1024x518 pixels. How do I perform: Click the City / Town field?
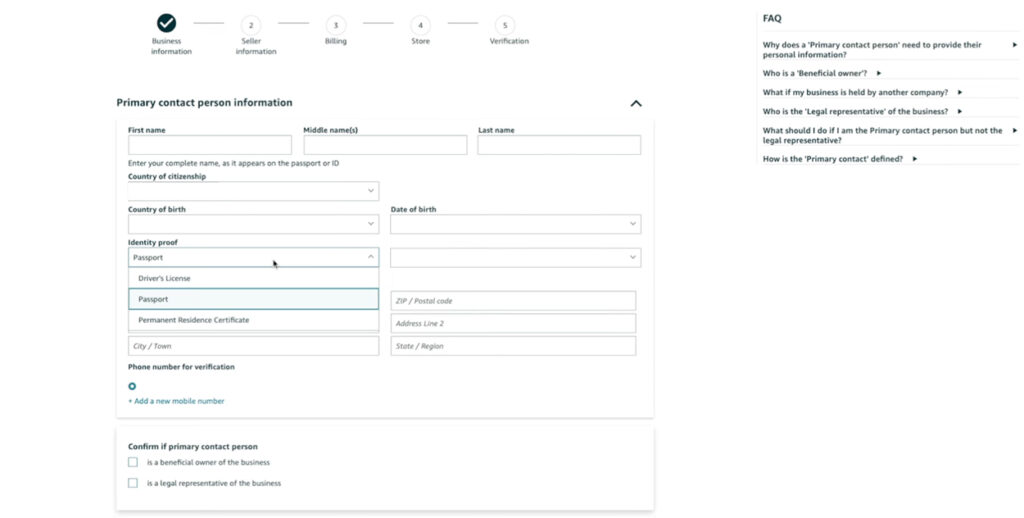pyautogui.click(x=253, y=346)
